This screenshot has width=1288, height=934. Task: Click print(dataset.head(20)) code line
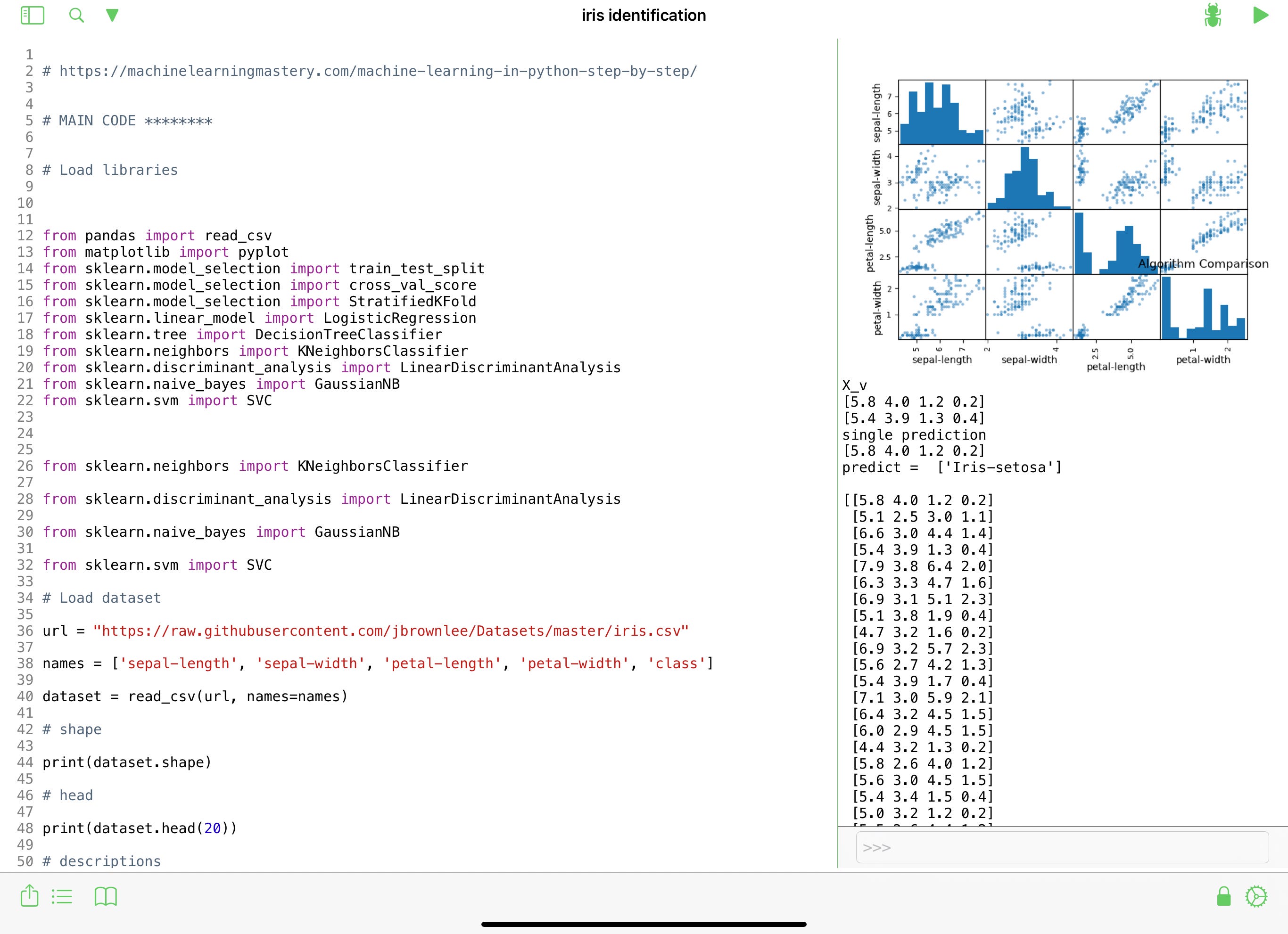(x=139, y=828)
